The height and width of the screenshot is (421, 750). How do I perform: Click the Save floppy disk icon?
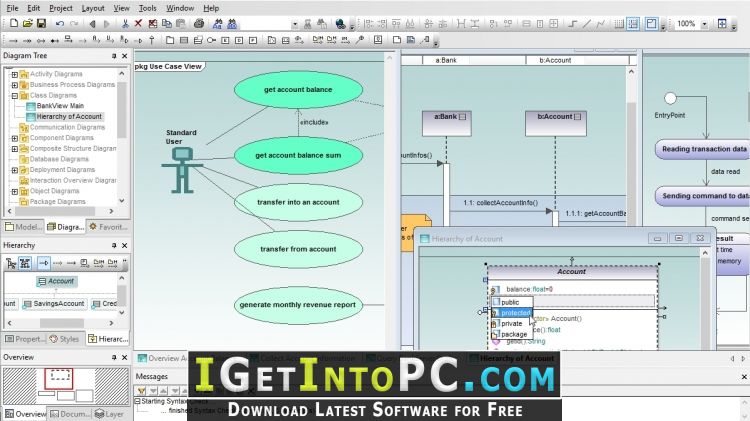[42, 23]
